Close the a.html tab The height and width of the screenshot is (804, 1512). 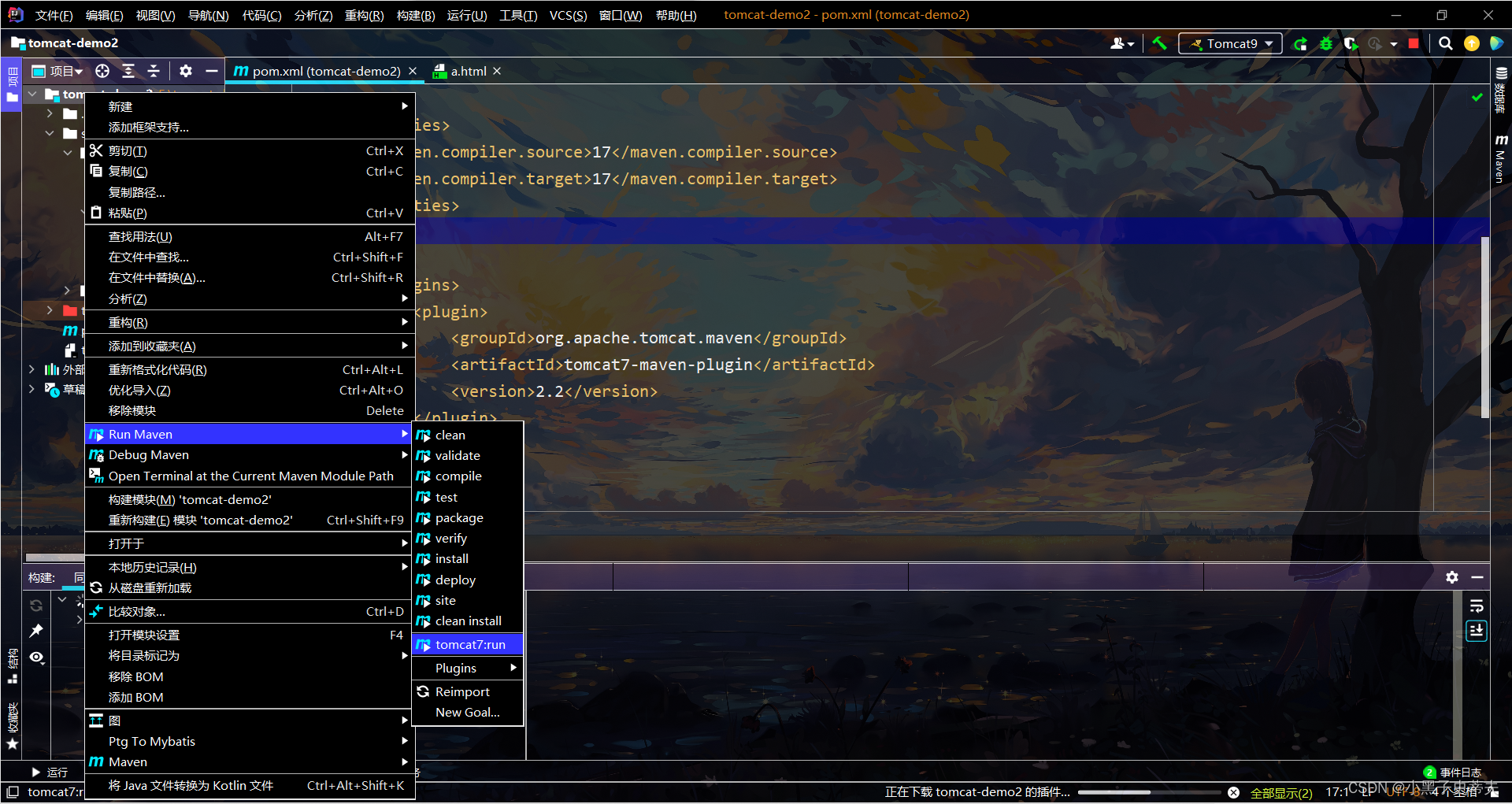pos(497,71)
